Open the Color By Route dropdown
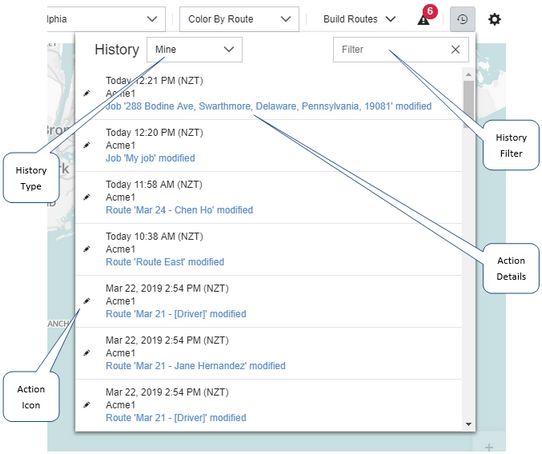The width and height of the screenshot is (542, 454). pyautogui.click(x=239, y=19)
